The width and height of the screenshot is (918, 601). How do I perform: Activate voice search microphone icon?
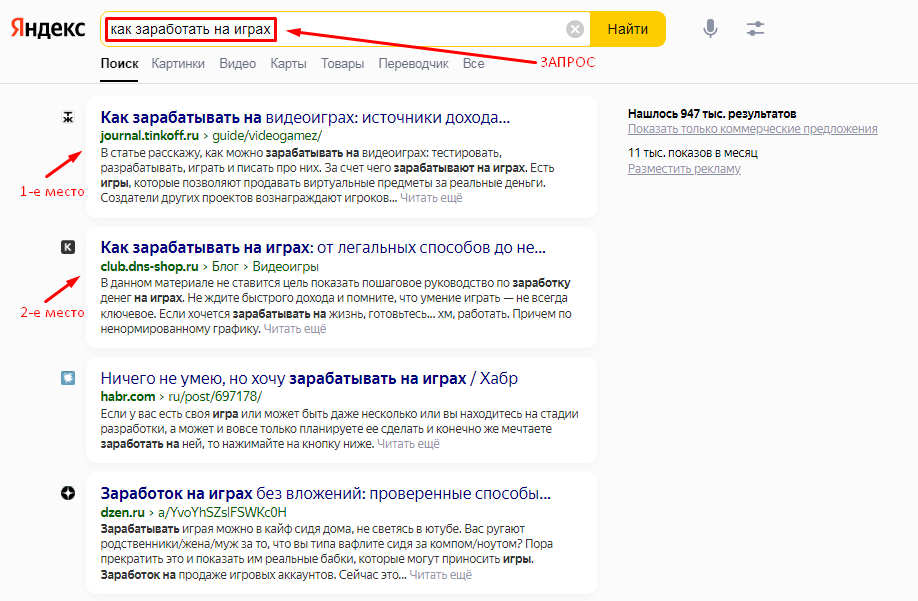710,29
